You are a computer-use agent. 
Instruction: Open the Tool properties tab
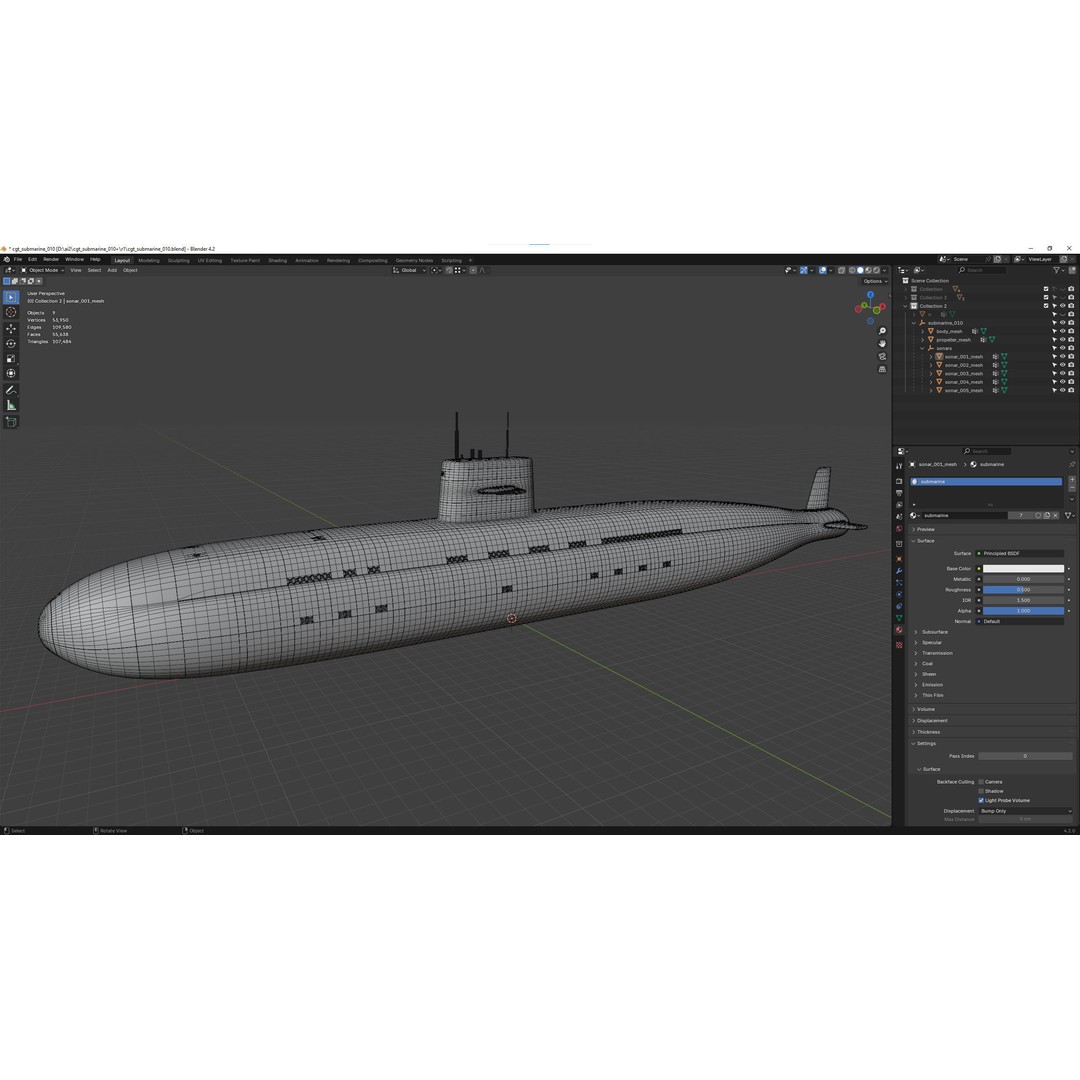(899, 466)
